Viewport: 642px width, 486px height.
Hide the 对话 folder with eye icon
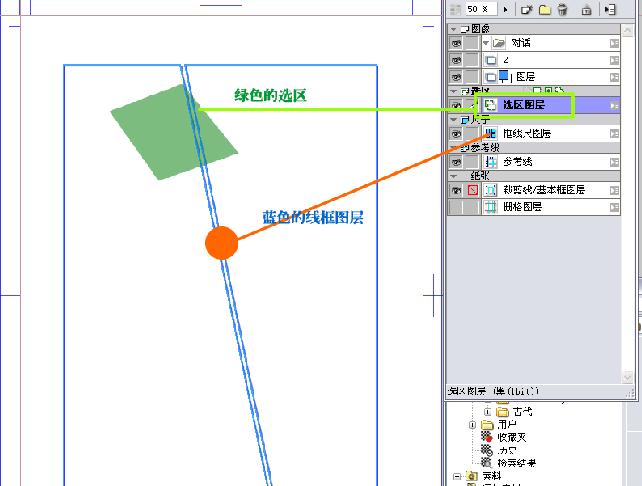point(456,43)
